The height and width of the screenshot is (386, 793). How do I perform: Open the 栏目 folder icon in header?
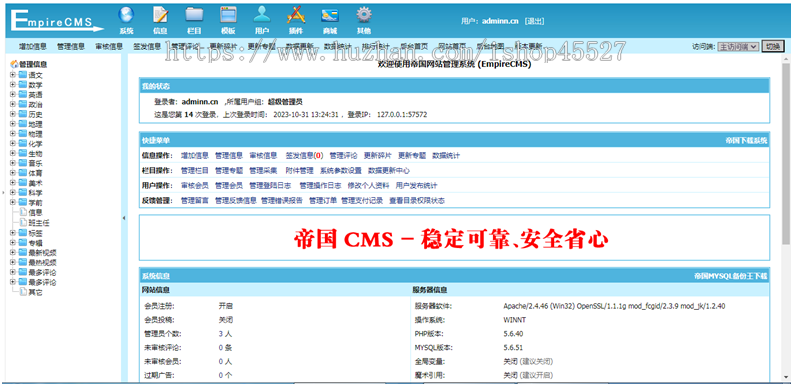pyautogui.click(x=194, y=15)
